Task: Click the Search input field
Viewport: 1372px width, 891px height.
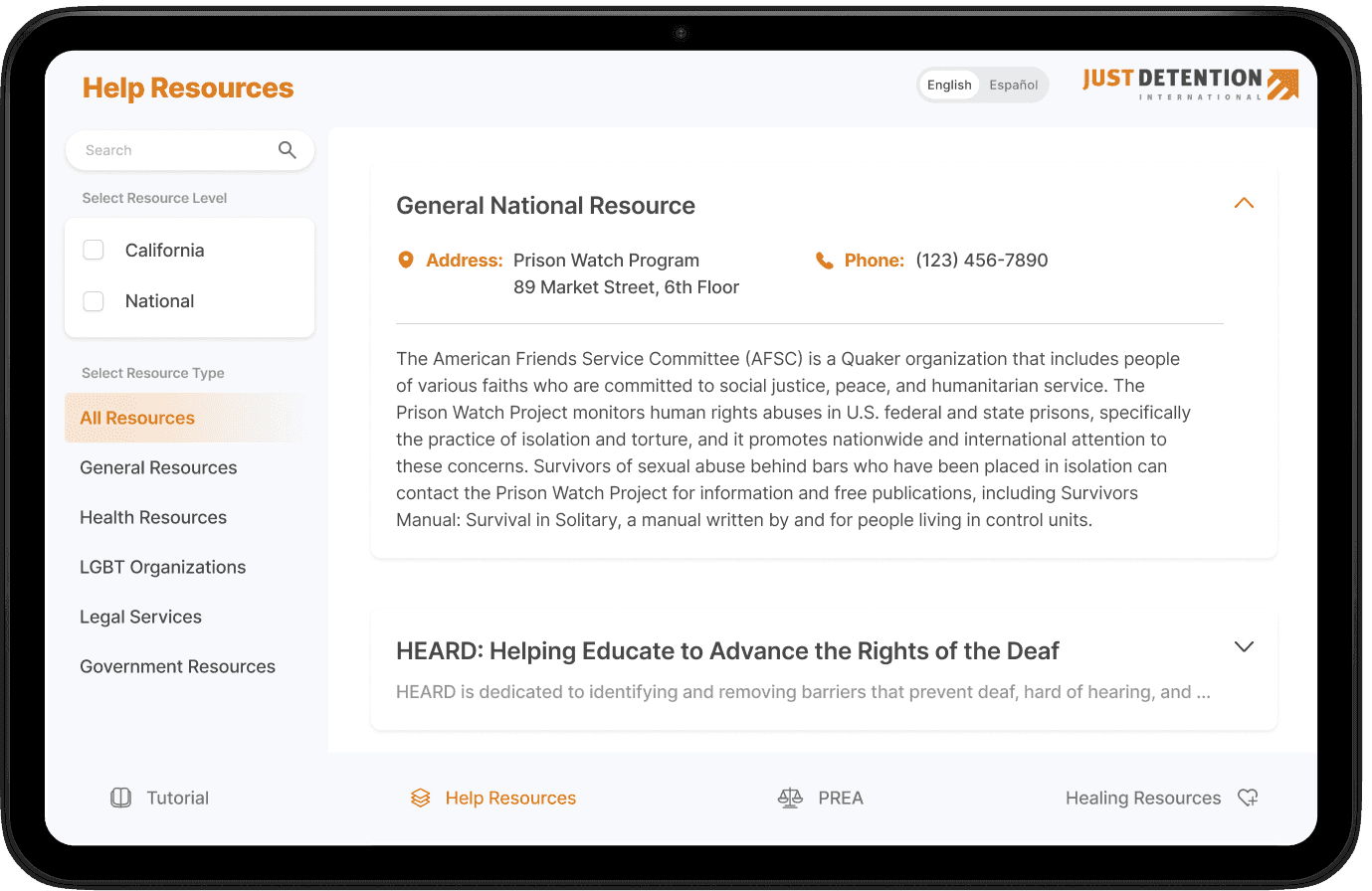Action: point(190,150)
